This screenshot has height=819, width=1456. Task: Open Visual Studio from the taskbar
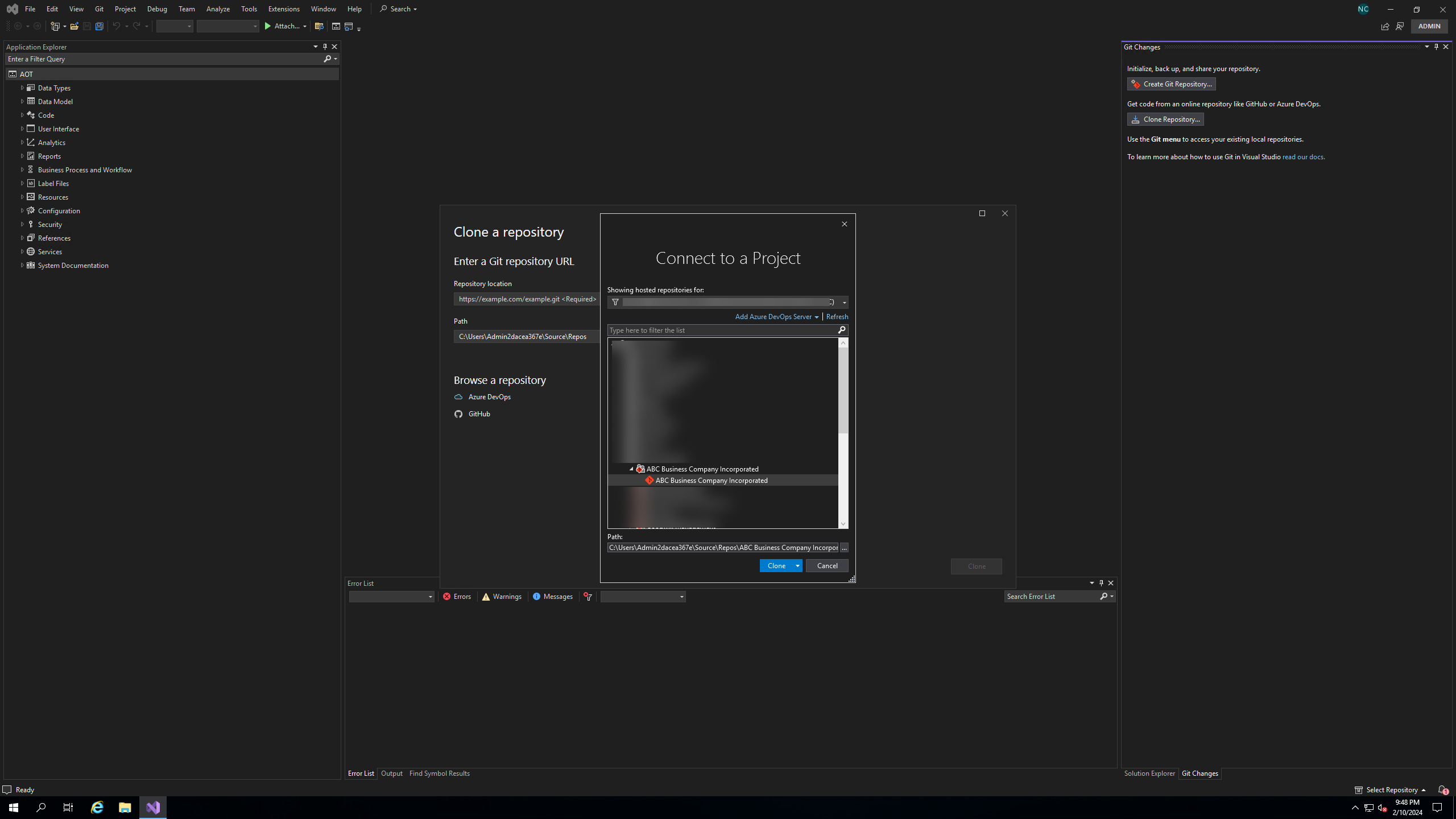click(x=153, y=807)
